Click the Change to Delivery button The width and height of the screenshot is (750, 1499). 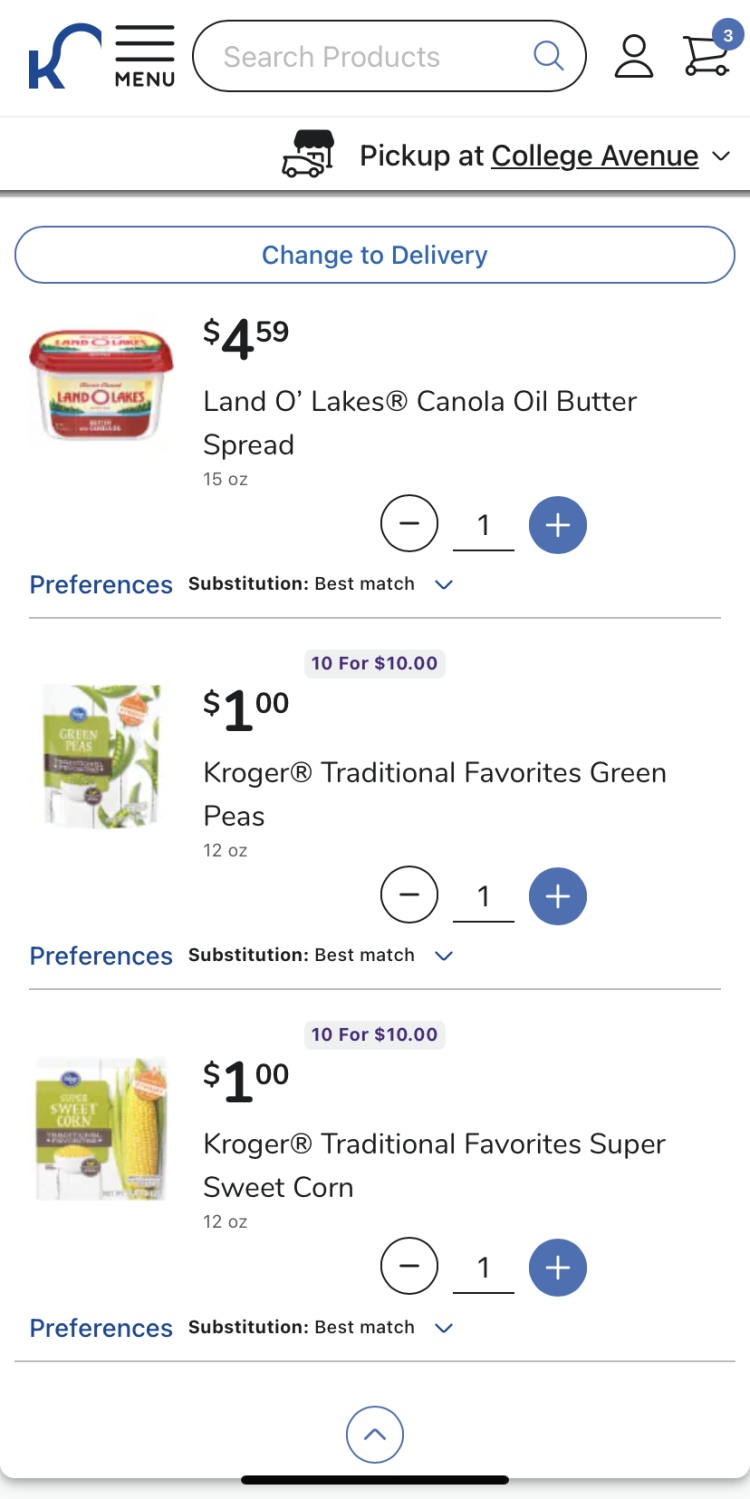coord(374,255)
